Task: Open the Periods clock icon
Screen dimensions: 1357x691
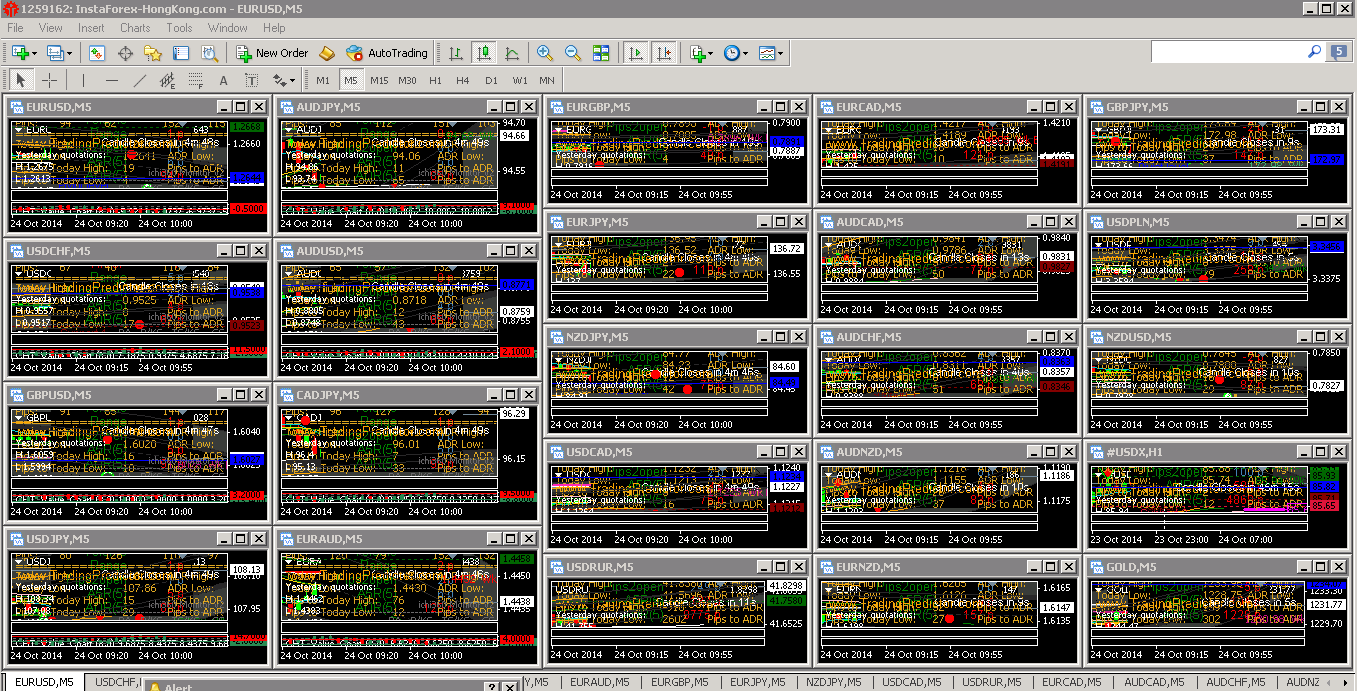Action: [731, 53]
